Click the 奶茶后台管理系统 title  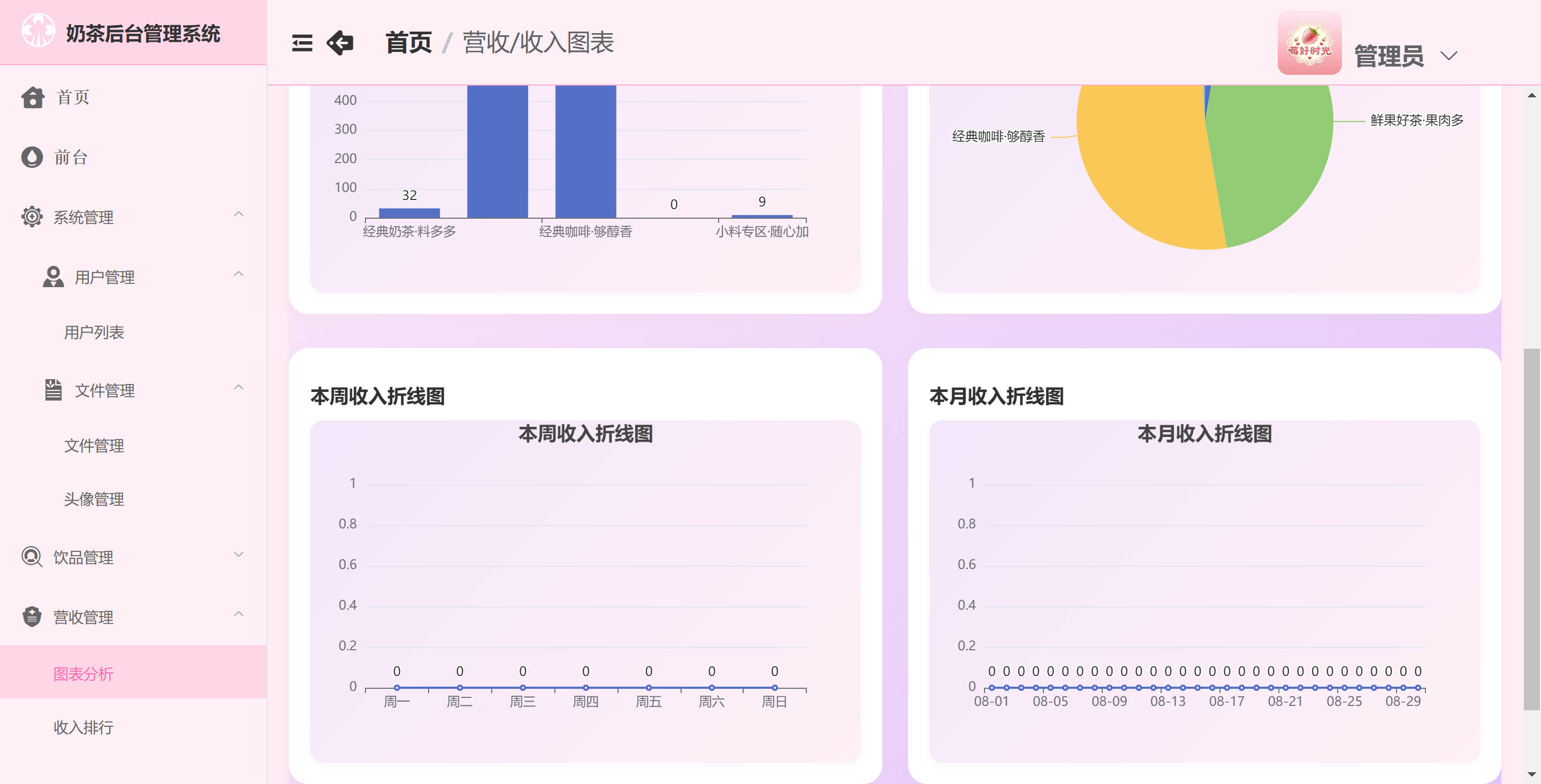click(x=143, y=34)
